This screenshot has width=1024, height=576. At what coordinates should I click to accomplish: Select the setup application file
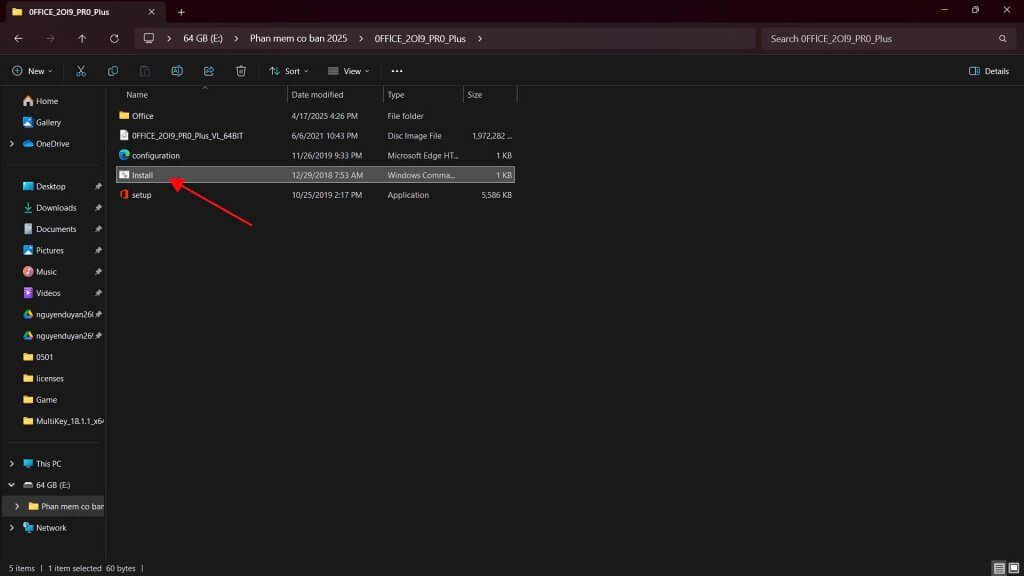tap(142, 195)
